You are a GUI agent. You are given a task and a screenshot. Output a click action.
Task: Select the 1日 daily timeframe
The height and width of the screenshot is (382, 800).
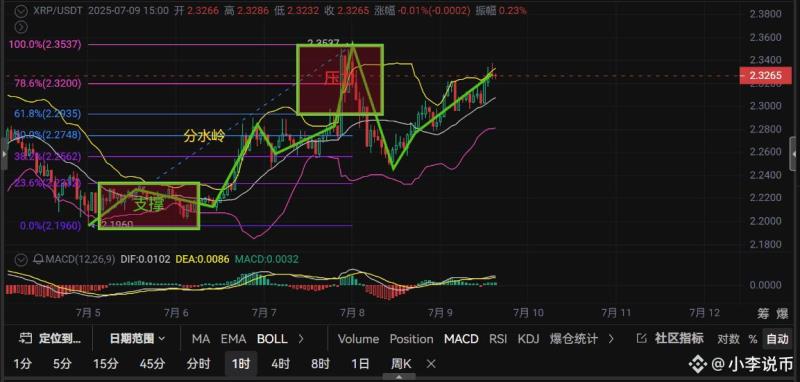[x=360, y=364]
